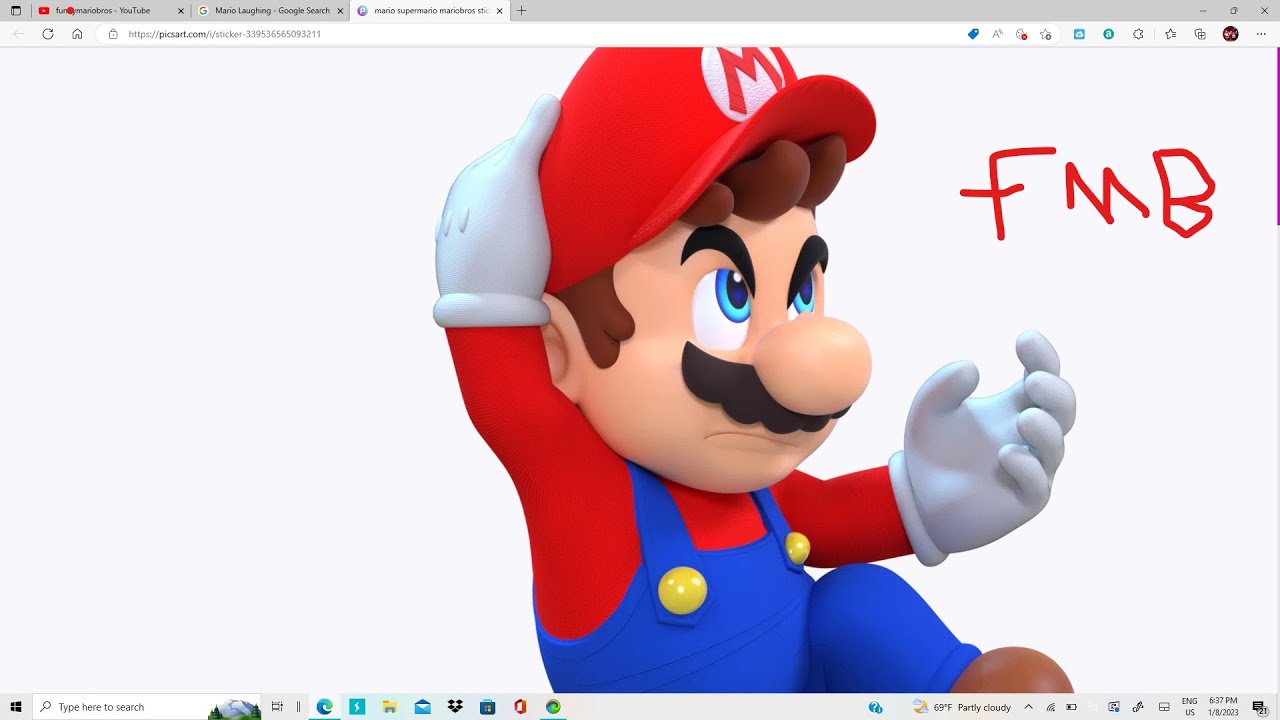
Task: Open the browser profile avatar
Action: (x=1231, y=34)
